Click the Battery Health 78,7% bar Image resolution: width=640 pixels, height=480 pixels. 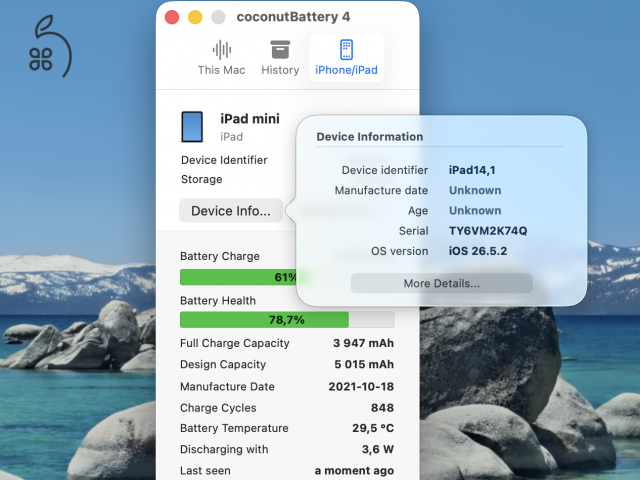pyautogui.click(x=287, y=320)
